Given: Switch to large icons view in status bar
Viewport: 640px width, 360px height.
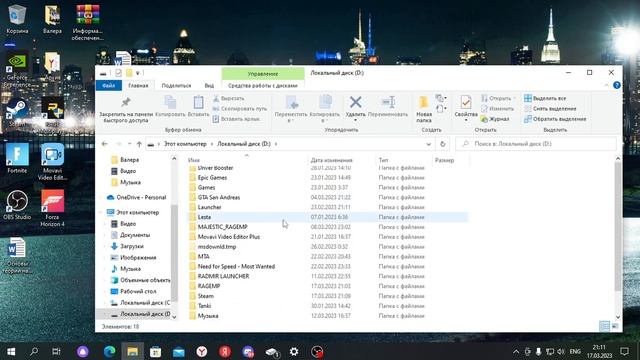Looking at the screenshot, I should [615, 326].
